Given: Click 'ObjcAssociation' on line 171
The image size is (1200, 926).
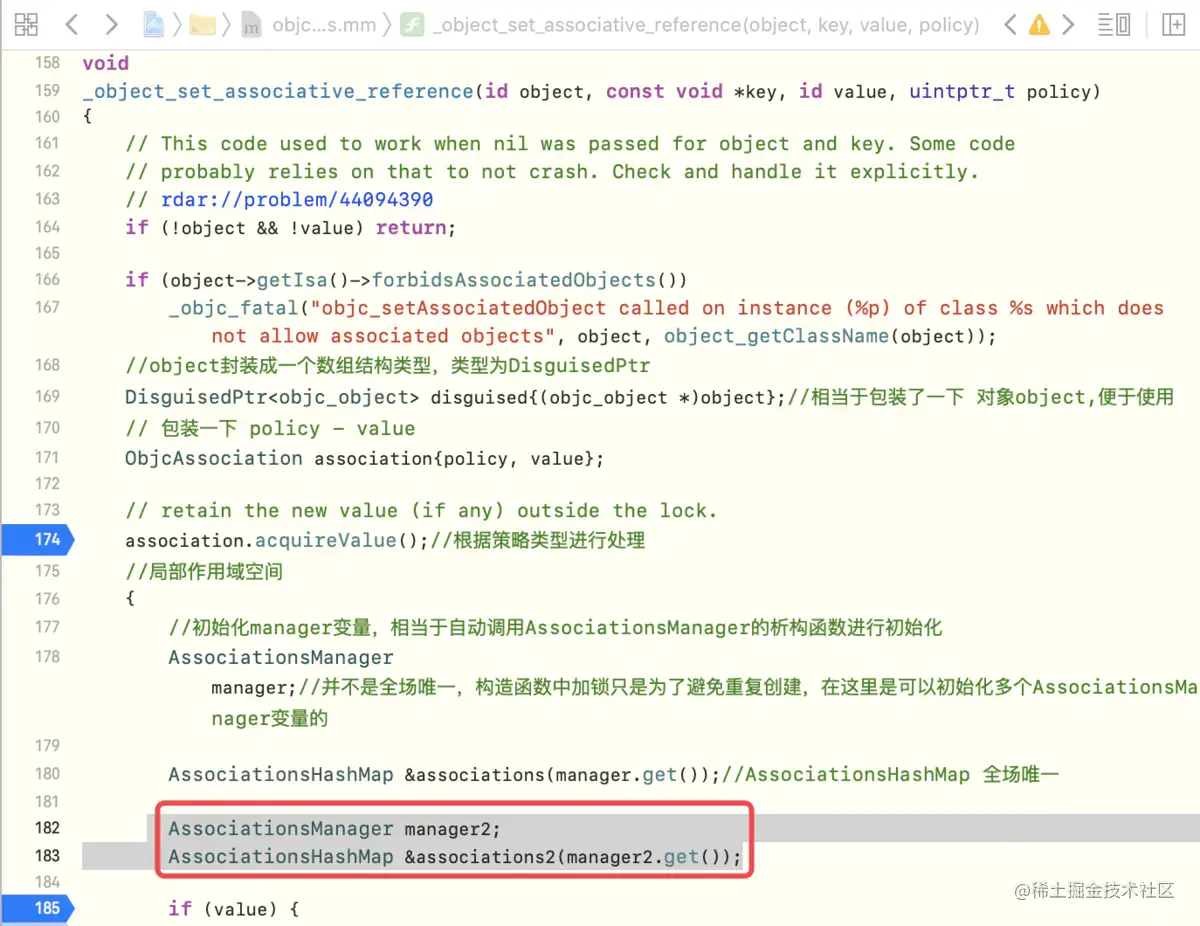Looking at the screenshot, I should [214, 458].
